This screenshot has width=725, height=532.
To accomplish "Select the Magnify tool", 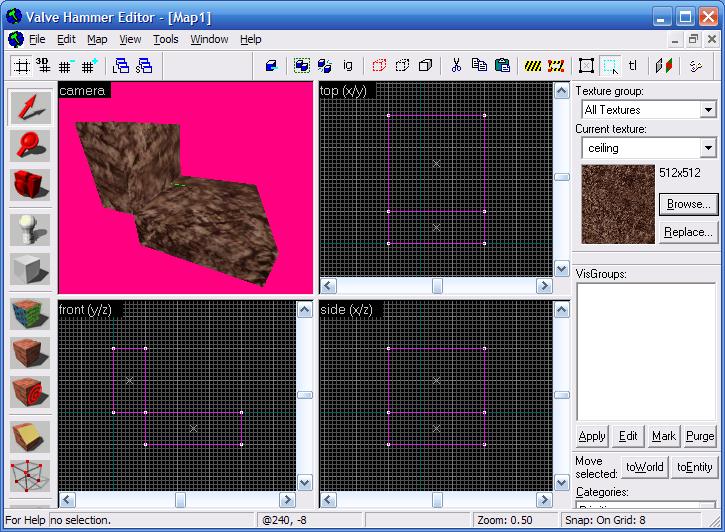I will coord(30,146).
